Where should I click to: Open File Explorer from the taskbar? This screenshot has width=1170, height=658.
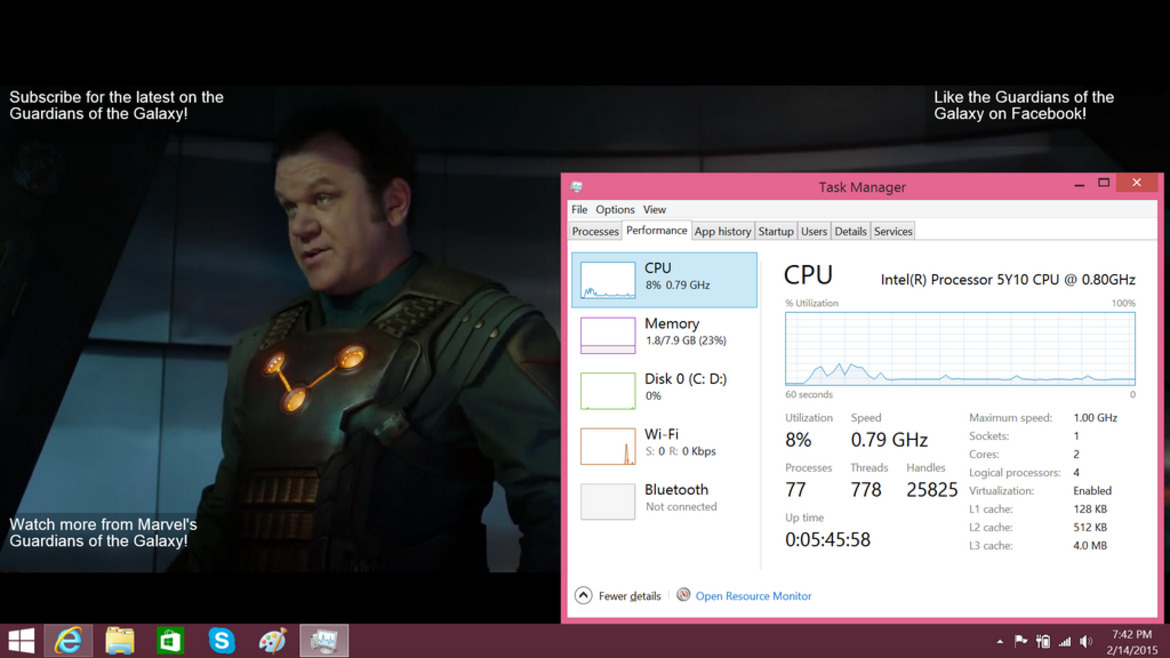tap(119, 641)
